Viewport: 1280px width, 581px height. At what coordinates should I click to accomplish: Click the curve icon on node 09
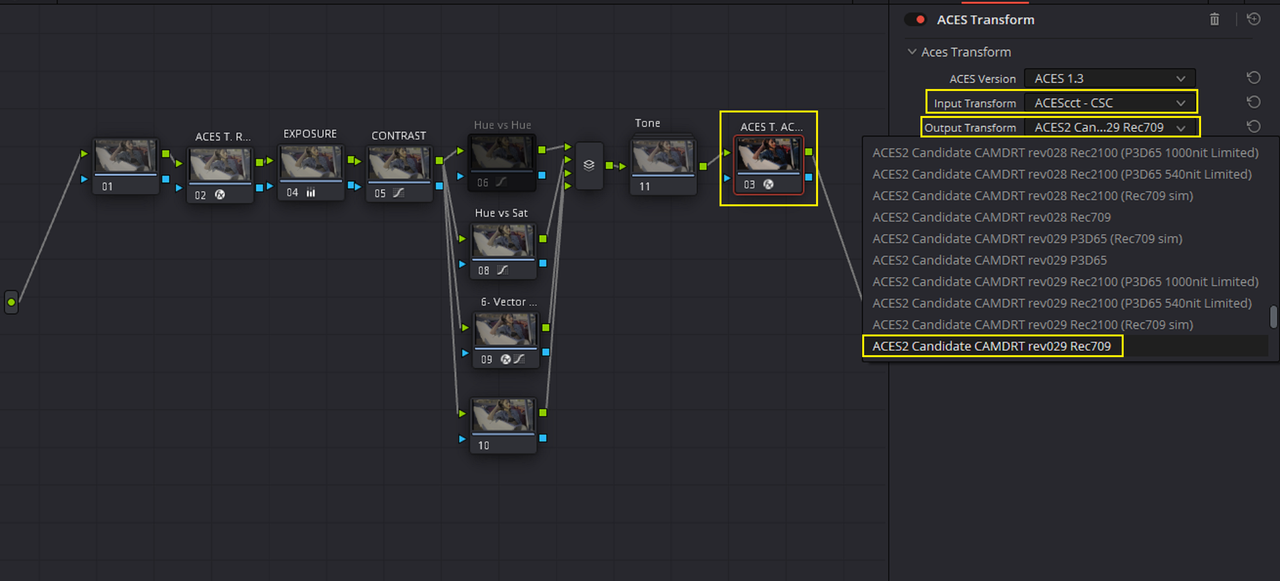coord(520,359)
